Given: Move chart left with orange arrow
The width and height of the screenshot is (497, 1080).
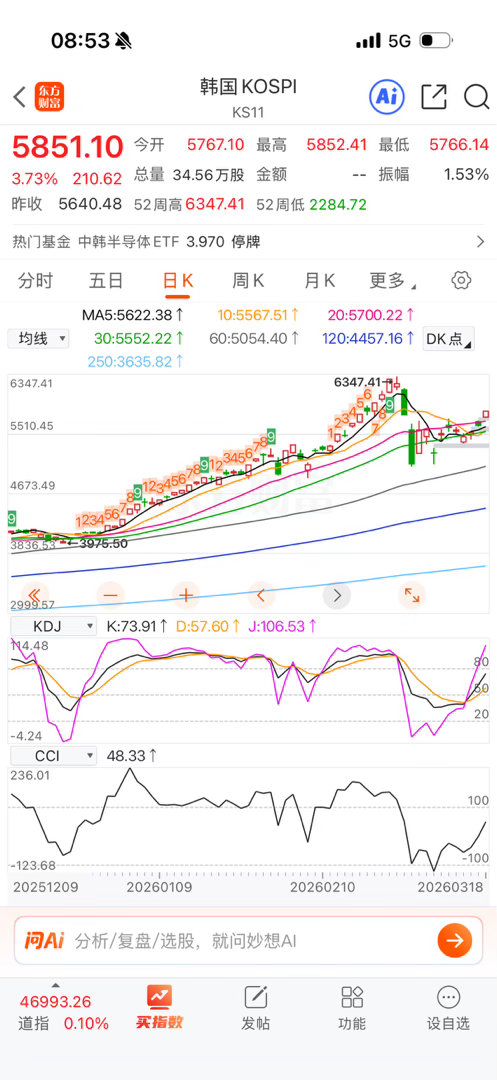Looking at the screenshot, I should point(261,594).
